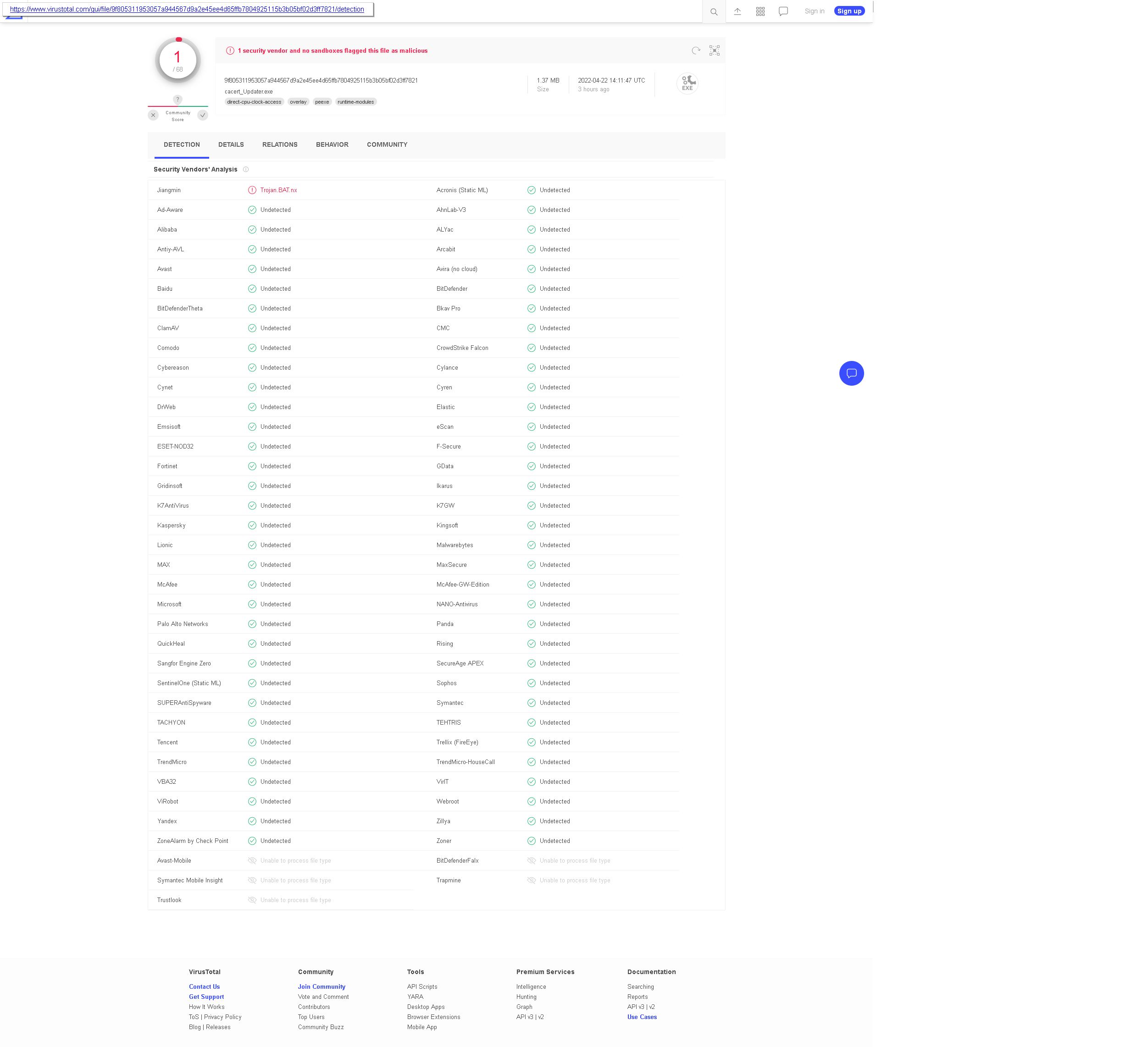Click the EXE file type icon
The width and height of the screenshot is (1148, 1047).
pos(688,83)
